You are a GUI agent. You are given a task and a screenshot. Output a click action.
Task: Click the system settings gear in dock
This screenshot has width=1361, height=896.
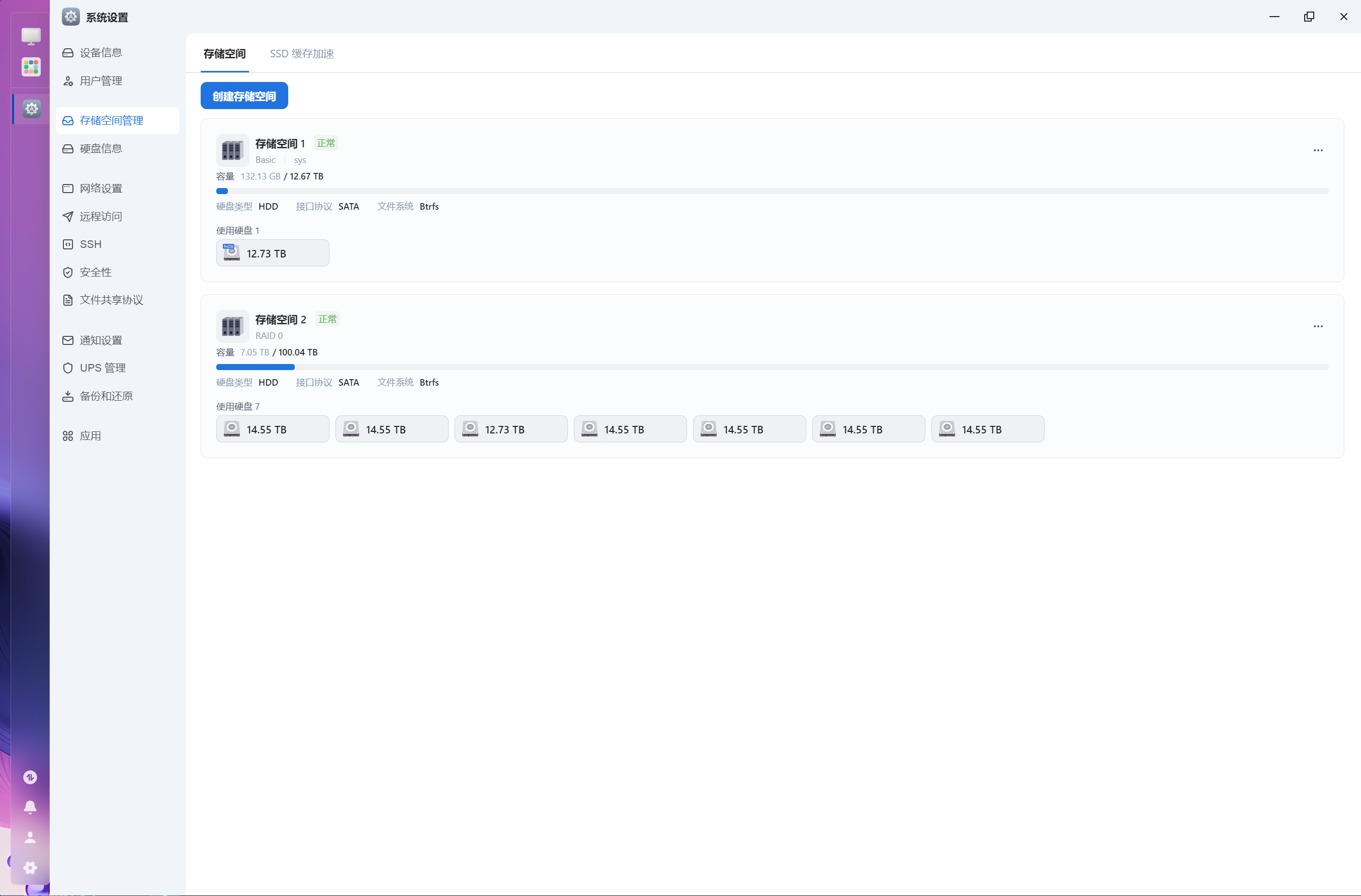pyautogui.click(x=32, y=109)
